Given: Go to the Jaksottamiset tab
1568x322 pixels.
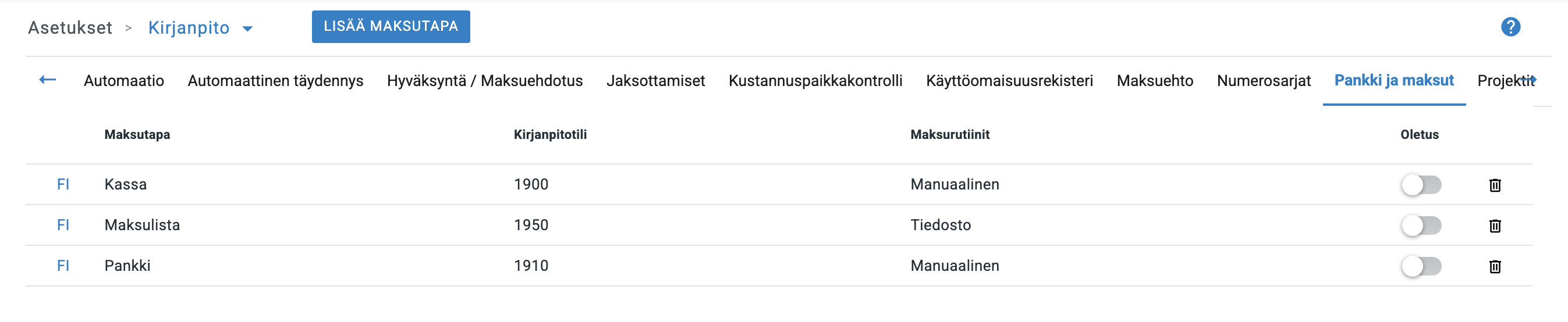Looking at the screenshot, I should coord(655,81).
